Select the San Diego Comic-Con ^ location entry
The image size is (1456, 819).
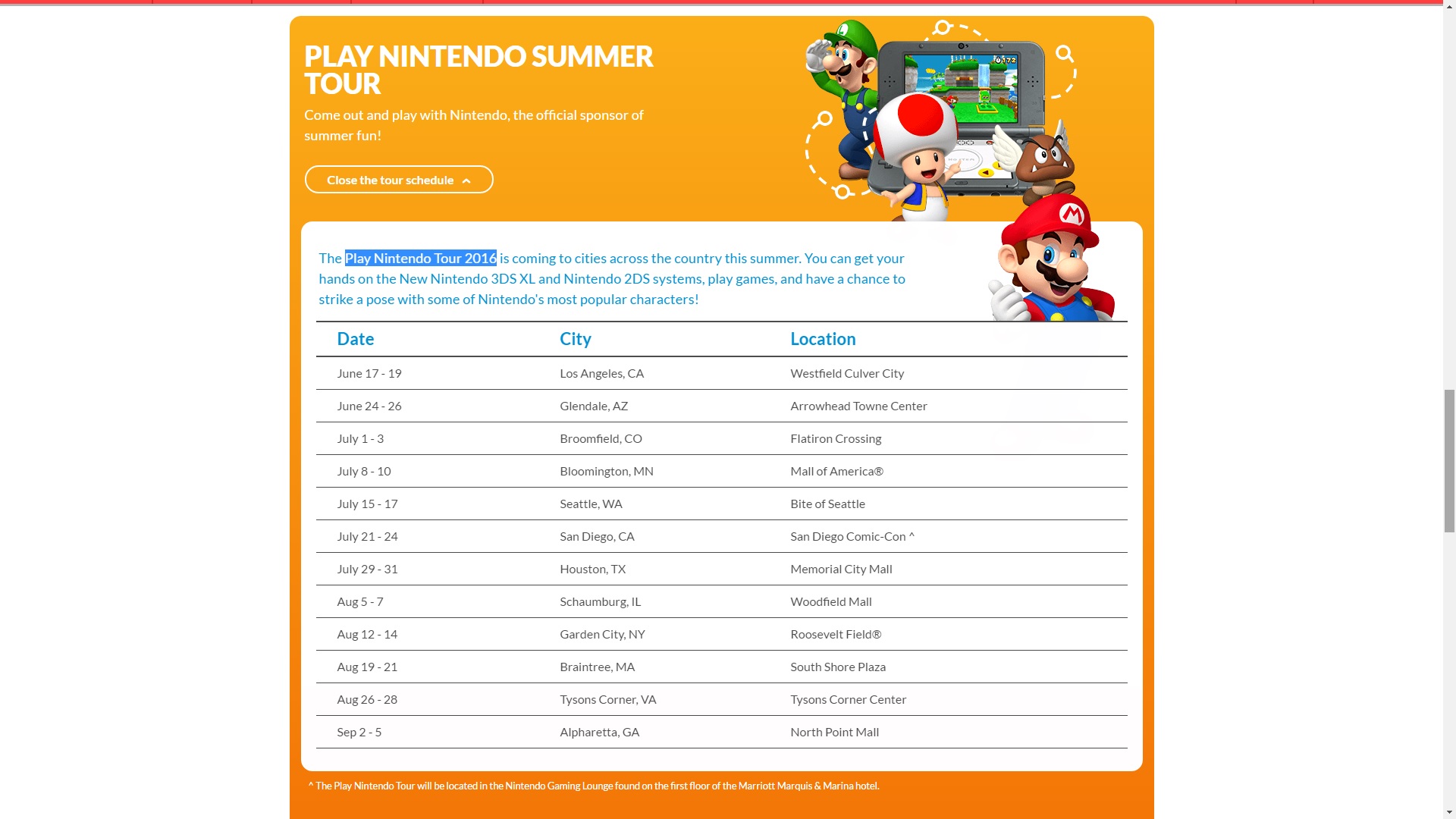852,536
